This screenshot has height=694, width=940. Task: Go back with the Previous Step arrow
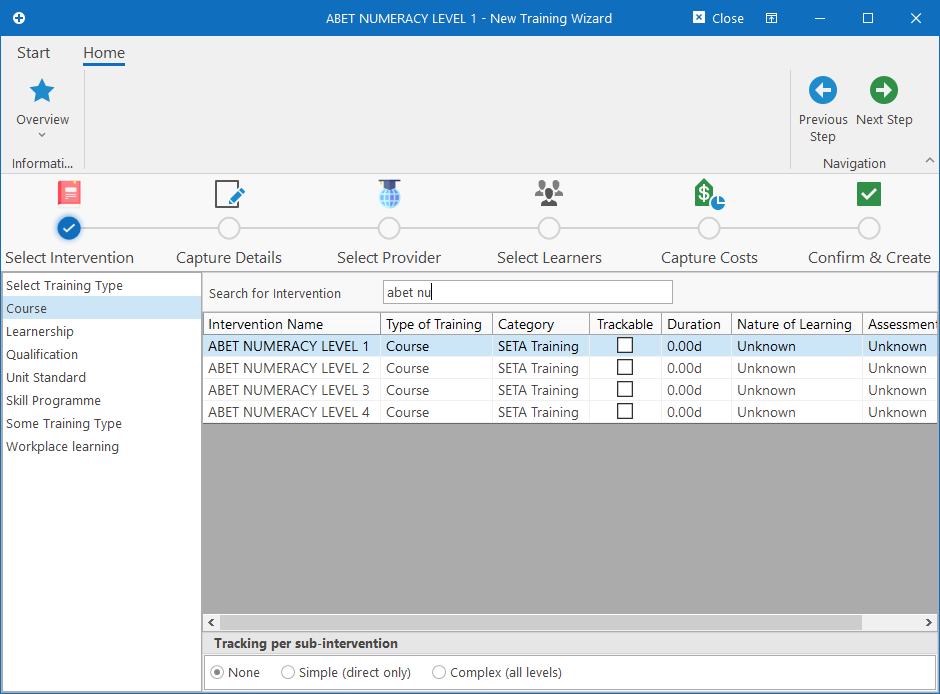822,90
